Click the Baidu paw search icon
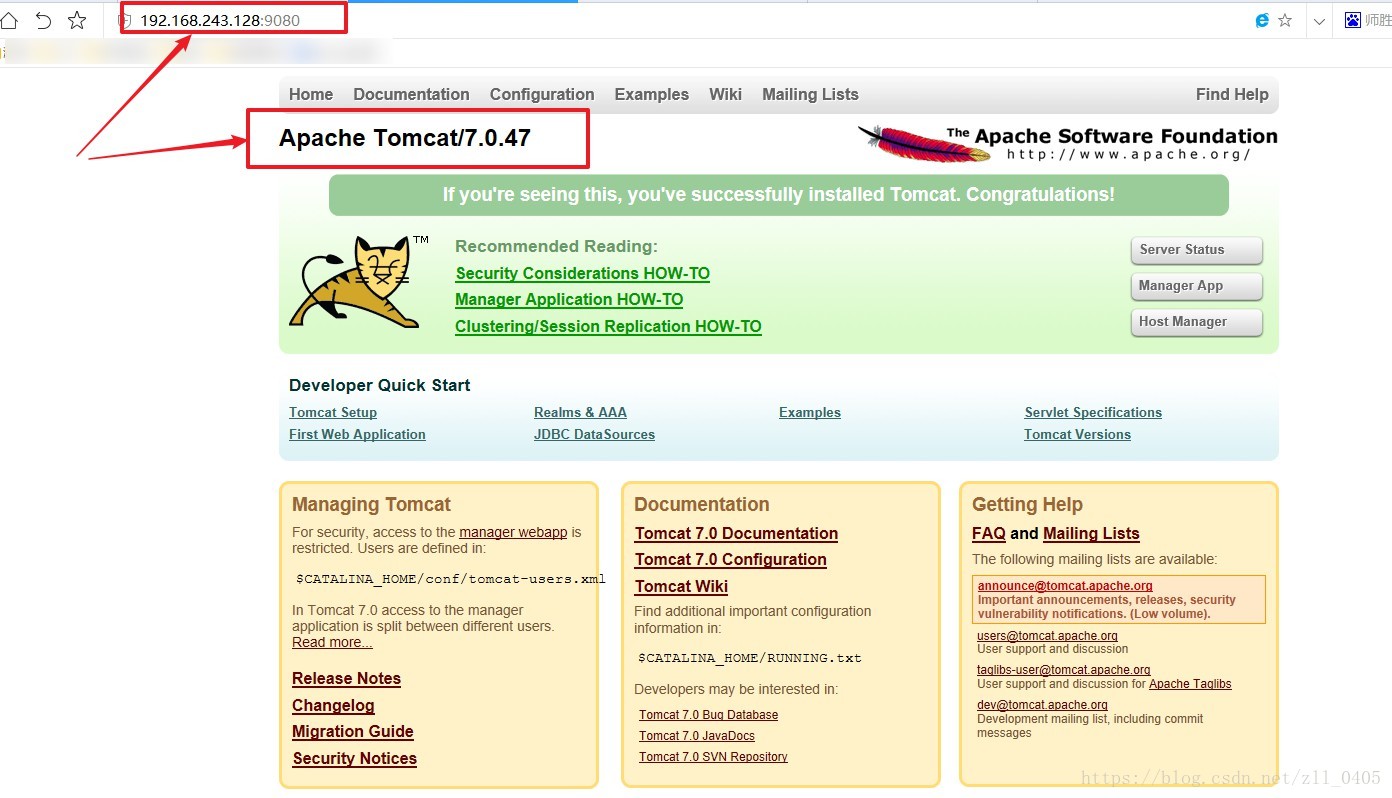1392x798 pixels. pyautogui.click(x=1353, y=20)
